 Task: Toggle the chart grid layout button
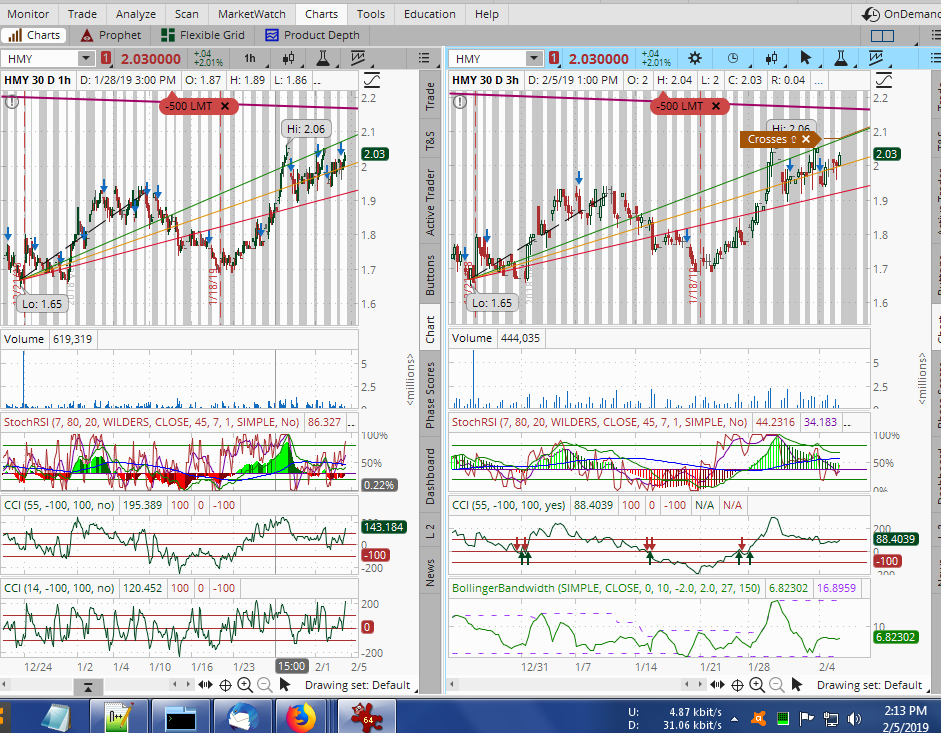[881, 35]
